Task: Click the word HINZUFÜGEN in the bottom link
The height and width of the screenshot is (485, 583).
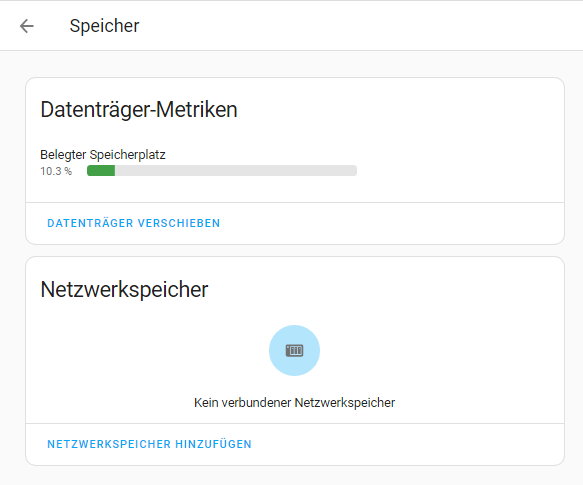Action: click(x=213, y=444)
